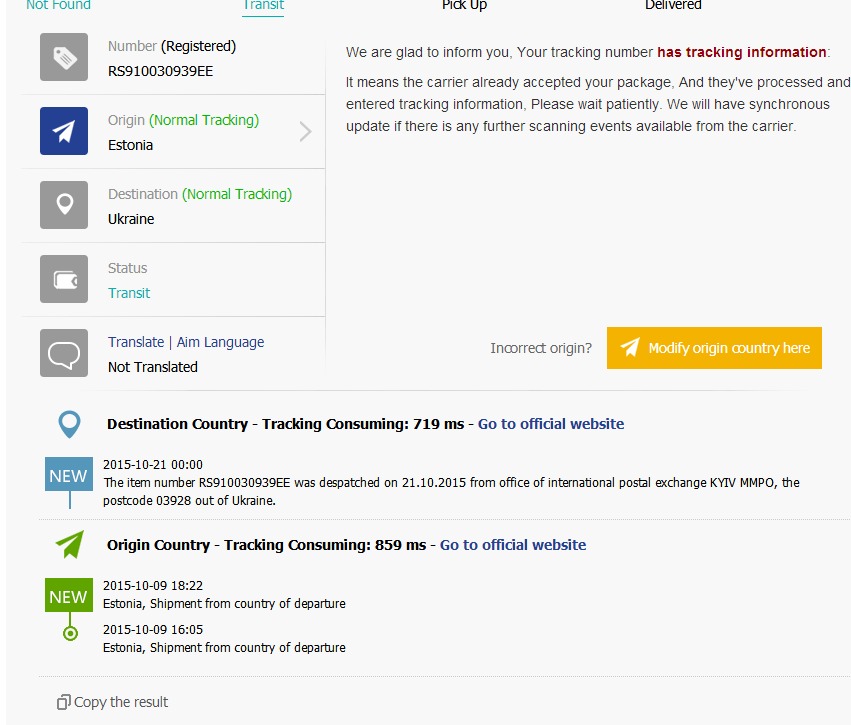
Task: Open the Aim Language link
Action: pos(220,342)
